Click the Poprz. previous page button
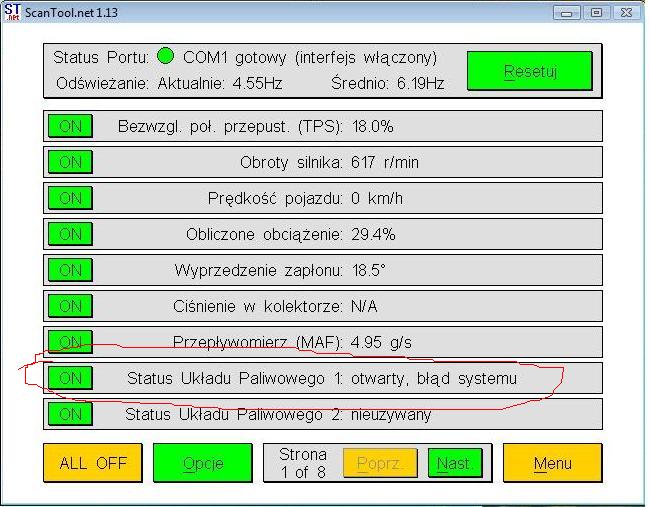650x507 pixels. pos(380,463)
